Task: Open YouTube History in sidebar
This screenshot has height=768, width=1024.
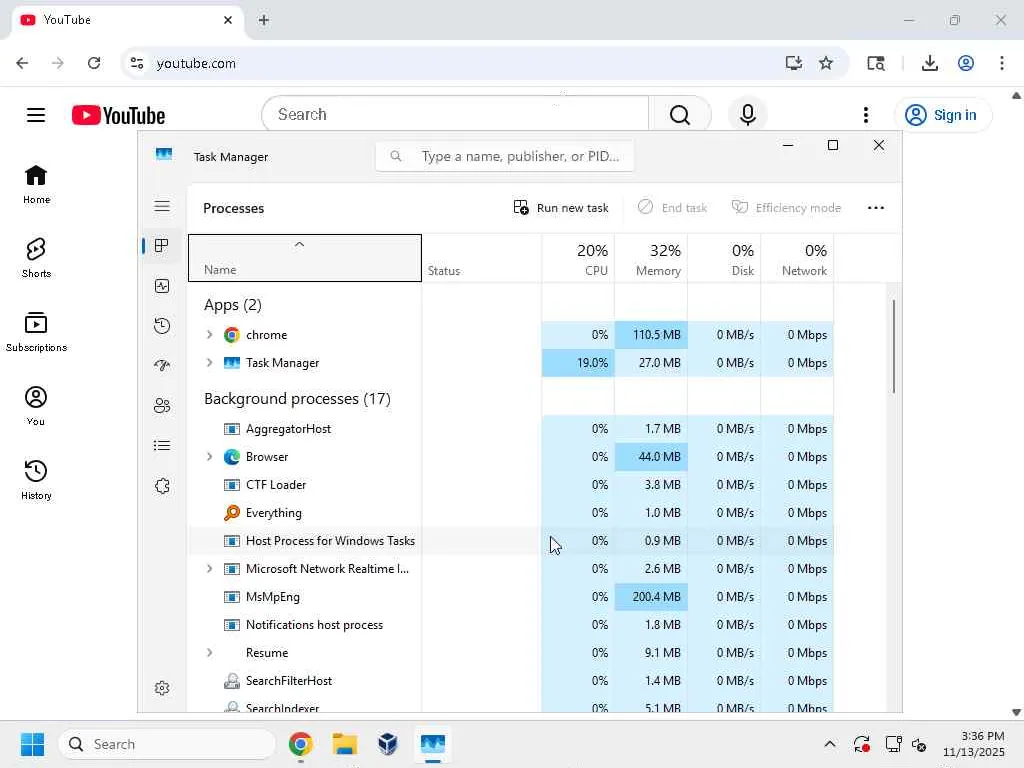Action: (36, 479)
